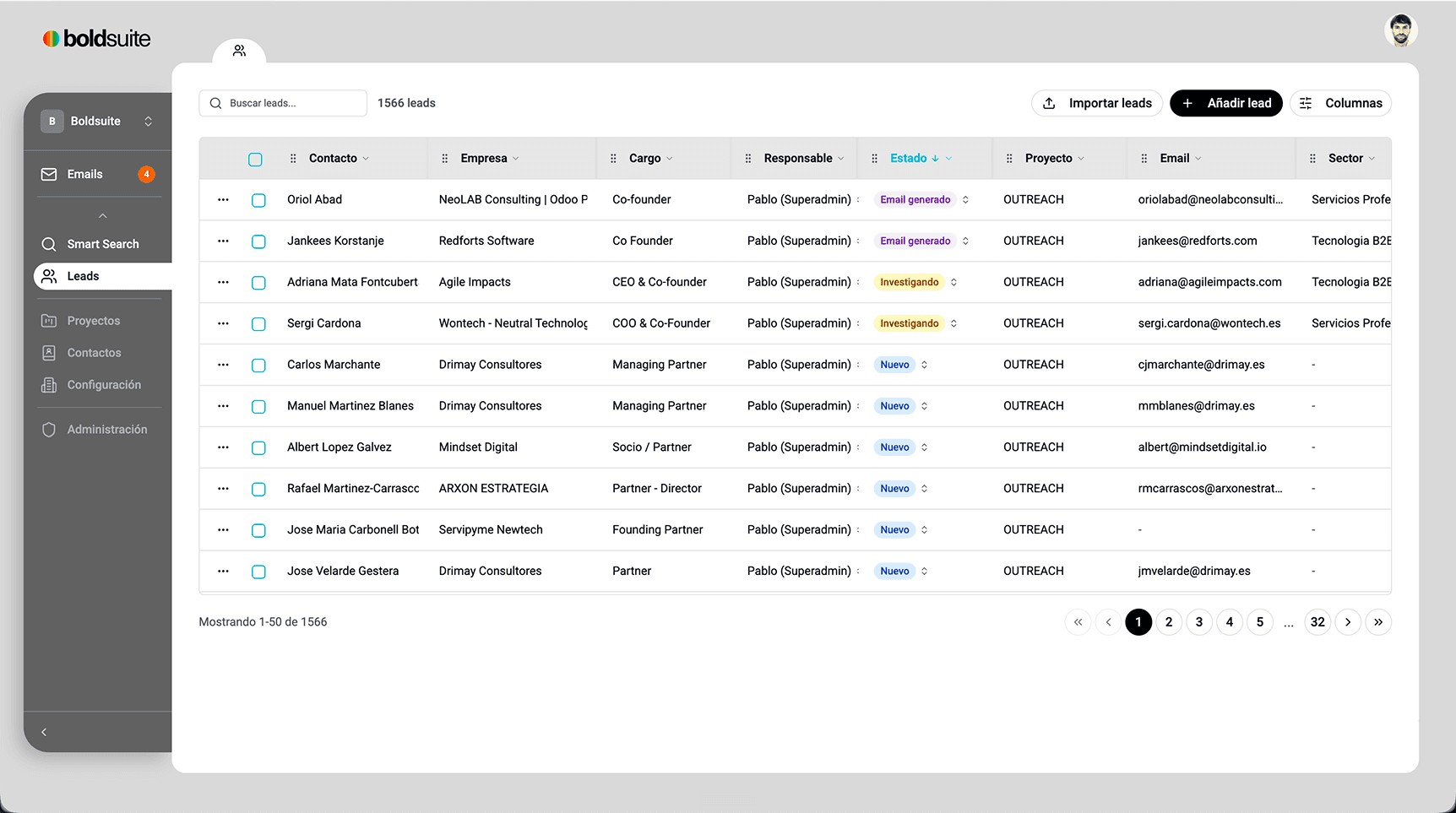Open row actions menu for Carlos Marchante

pyautogui.click(x=223, y=365)
